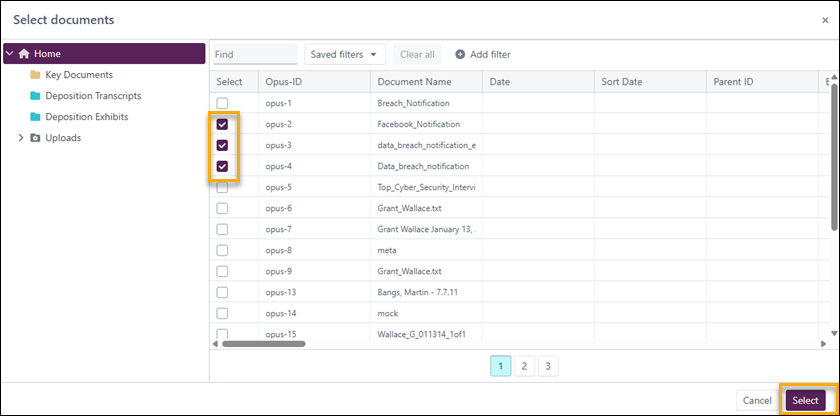Go to page 1
Screen dimensions: 840x416
[x=500, y=366]
